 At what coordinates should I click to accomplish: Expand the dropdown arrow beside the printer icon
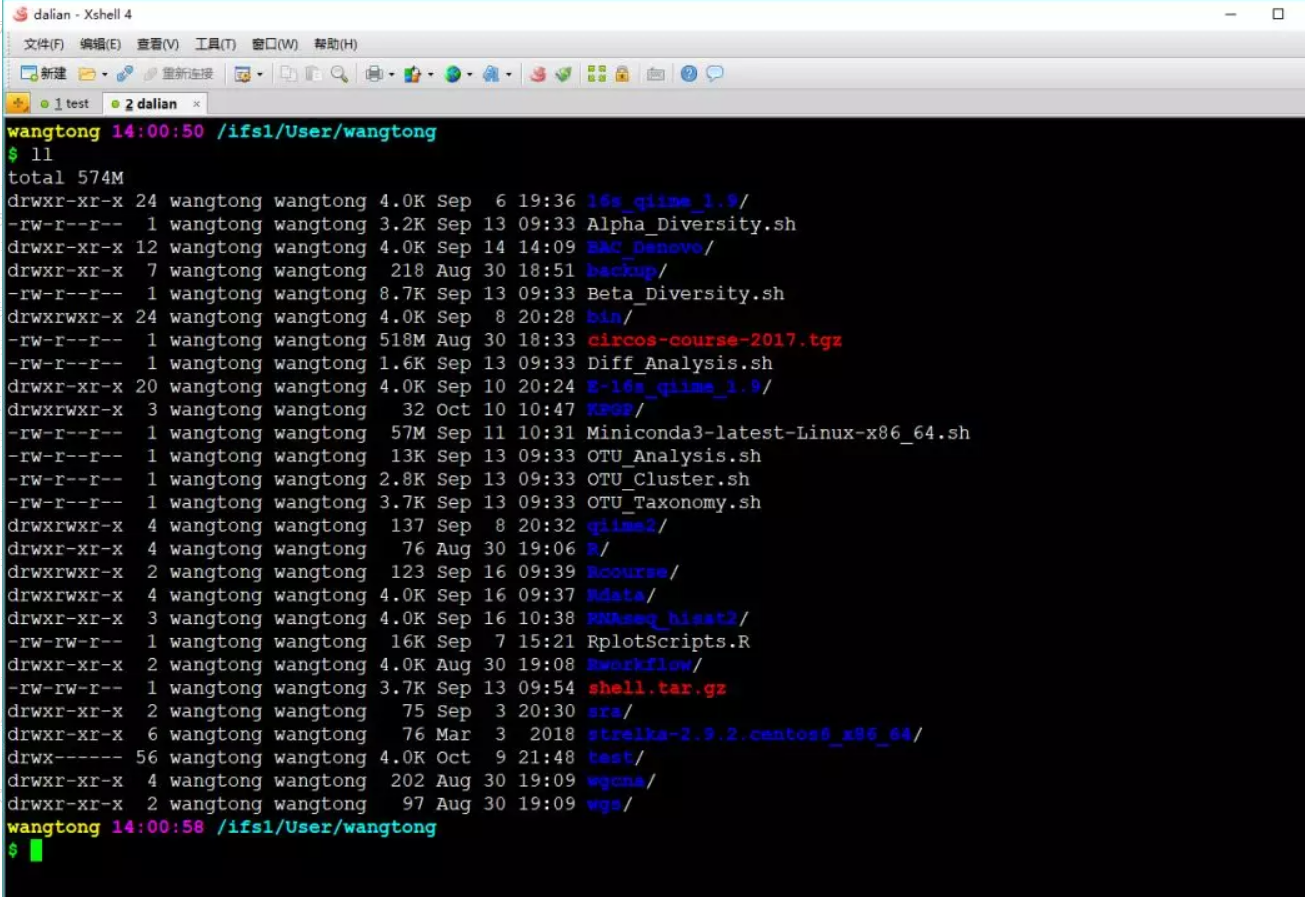tap(391, 74)
